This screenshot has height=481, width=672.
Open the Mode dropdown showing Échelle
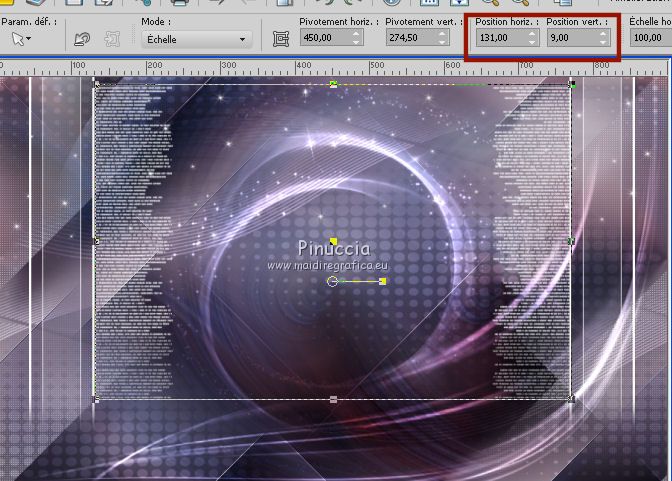[x=196, y=39]
